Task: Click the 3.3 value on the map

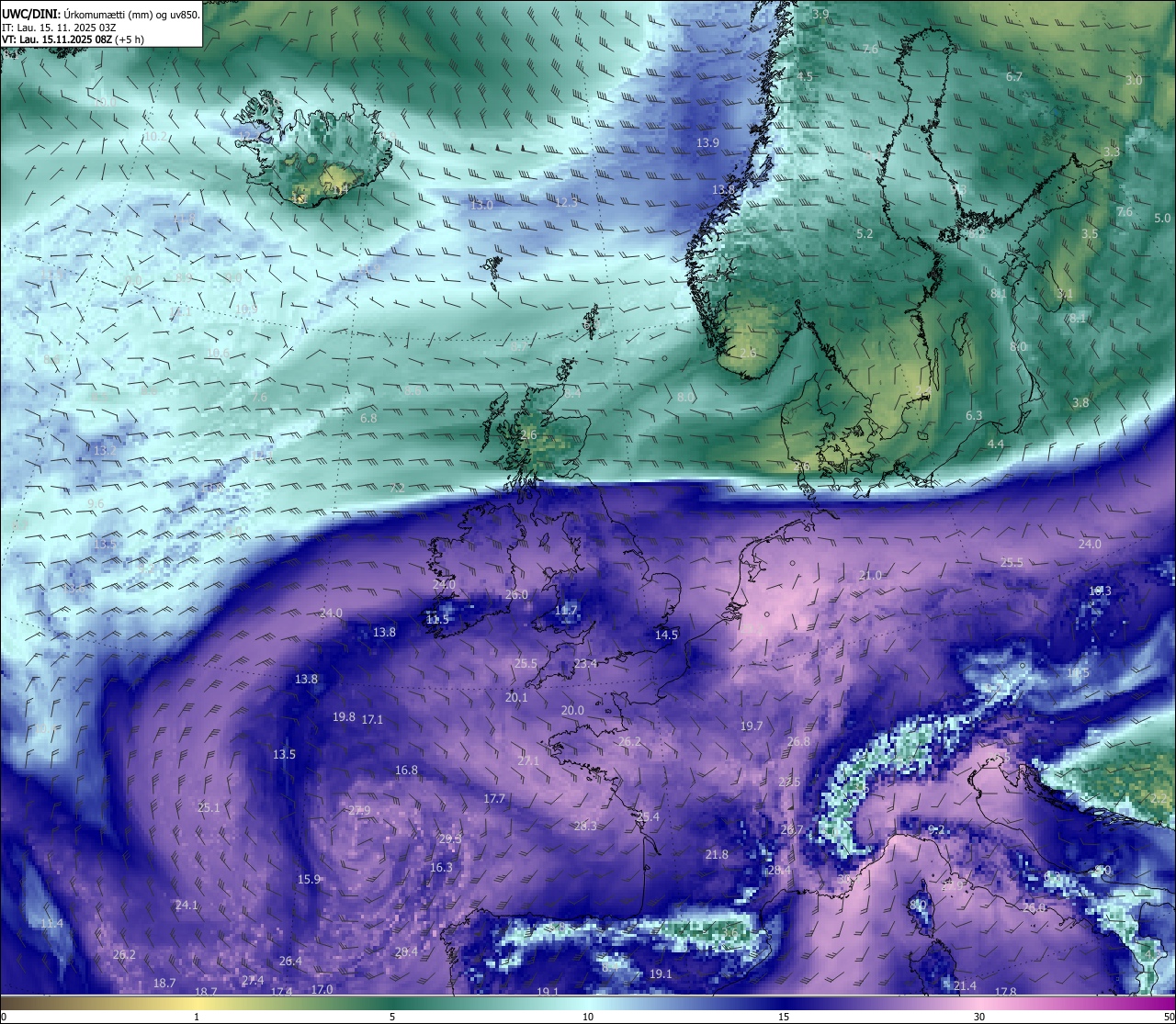Action: coord(1112,152)
